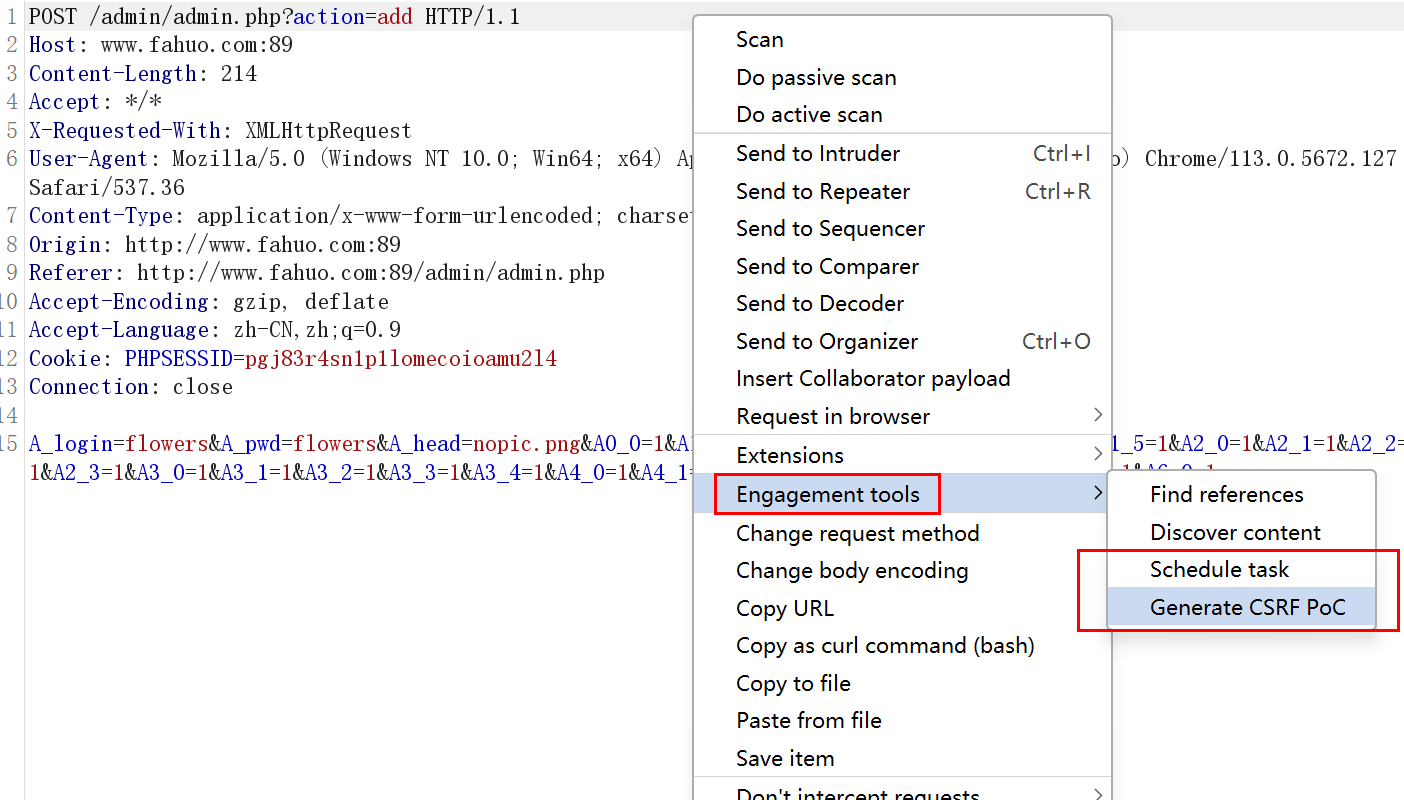This screenshot has width=1404, height=800.
Task: Click the Accept-Encoding header line
Action: [x=209, y=301]
